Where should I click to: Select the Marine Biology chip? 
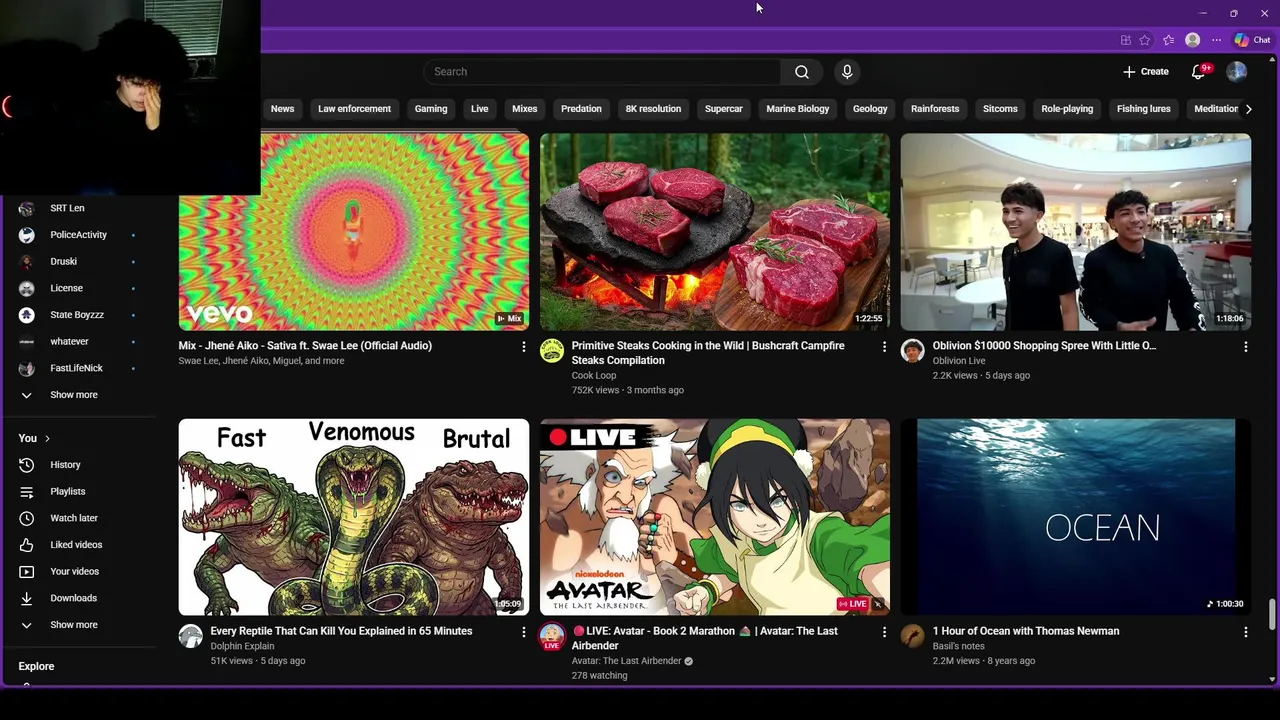(x=798, y=109)
